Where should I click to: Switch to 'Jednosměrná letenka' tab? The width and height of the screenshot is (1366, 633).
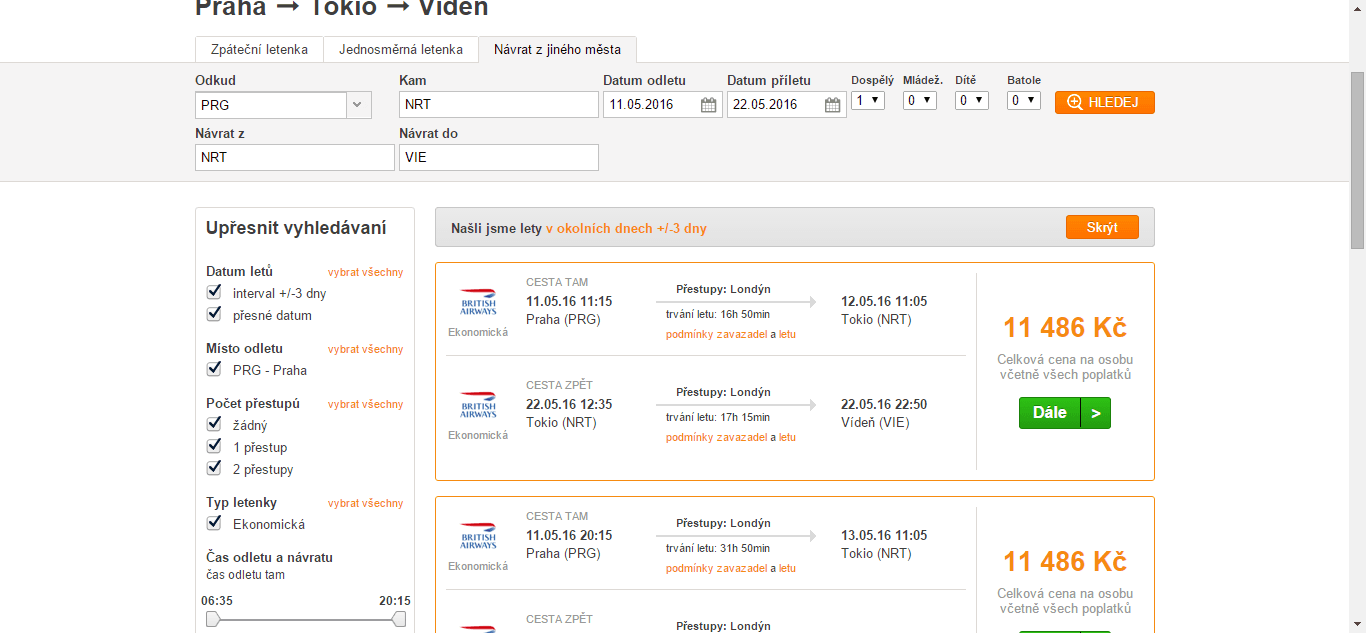[x=401, y=49]
